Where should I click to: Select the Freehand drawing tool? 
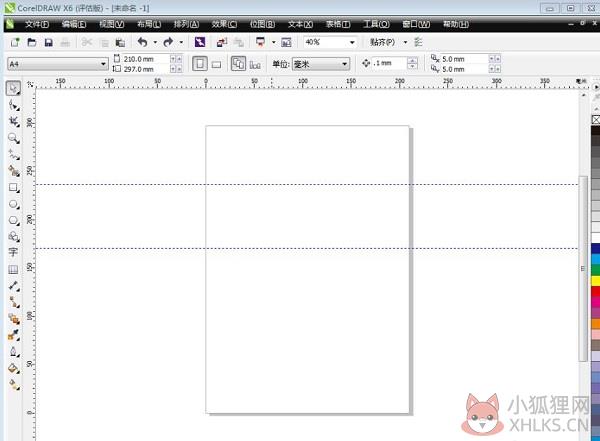14,155
